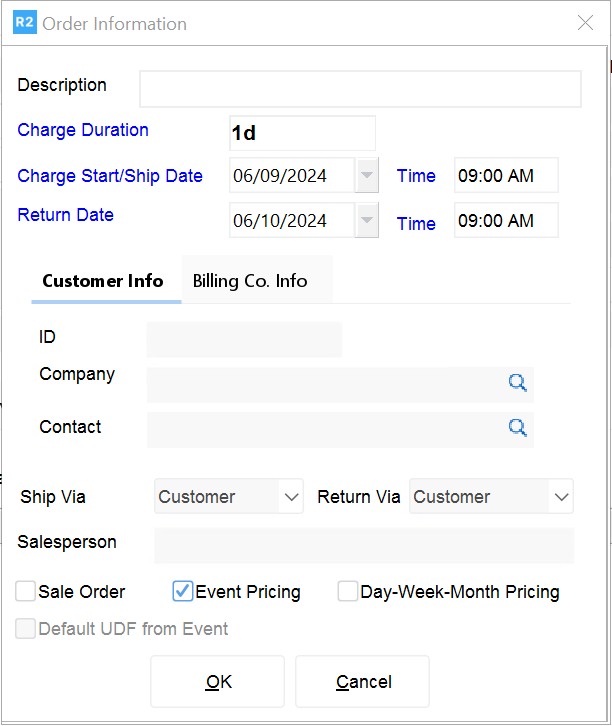Click the Contact search magnifier icon

[x=517, y=428]
